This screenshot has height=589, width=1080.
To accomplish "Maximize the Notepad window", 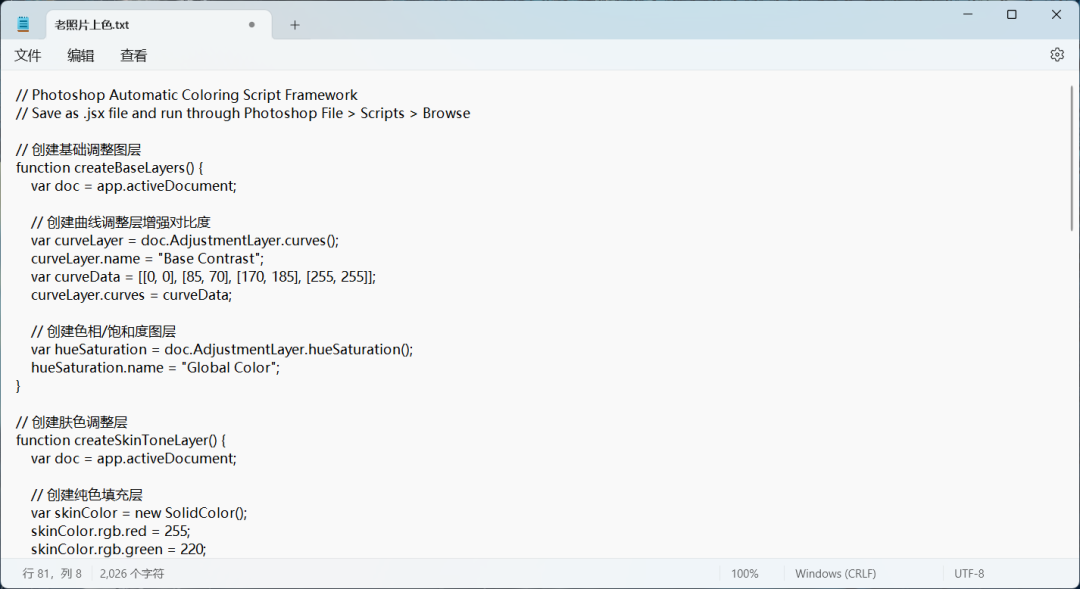I will point(1012,15).
